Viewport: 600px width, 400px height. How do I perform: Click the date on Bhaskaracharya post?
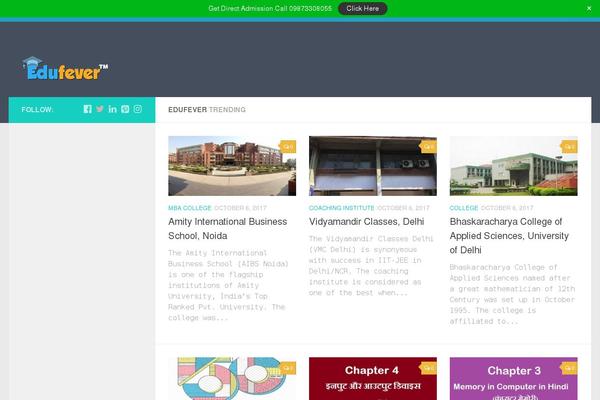(x=507, y=208)
